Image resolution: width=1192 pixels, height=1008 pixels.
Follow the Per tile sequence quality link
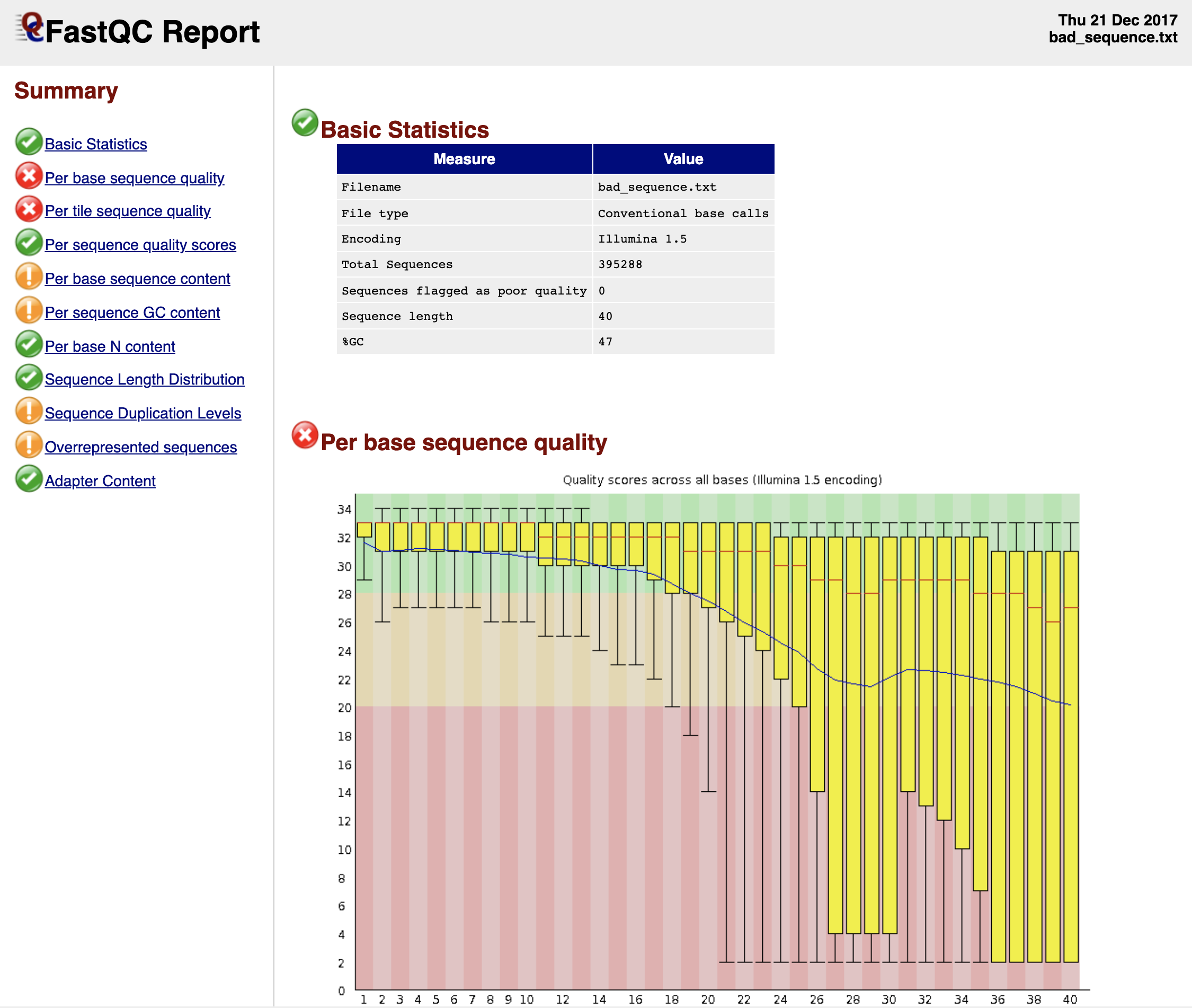[x=128, y=211]
